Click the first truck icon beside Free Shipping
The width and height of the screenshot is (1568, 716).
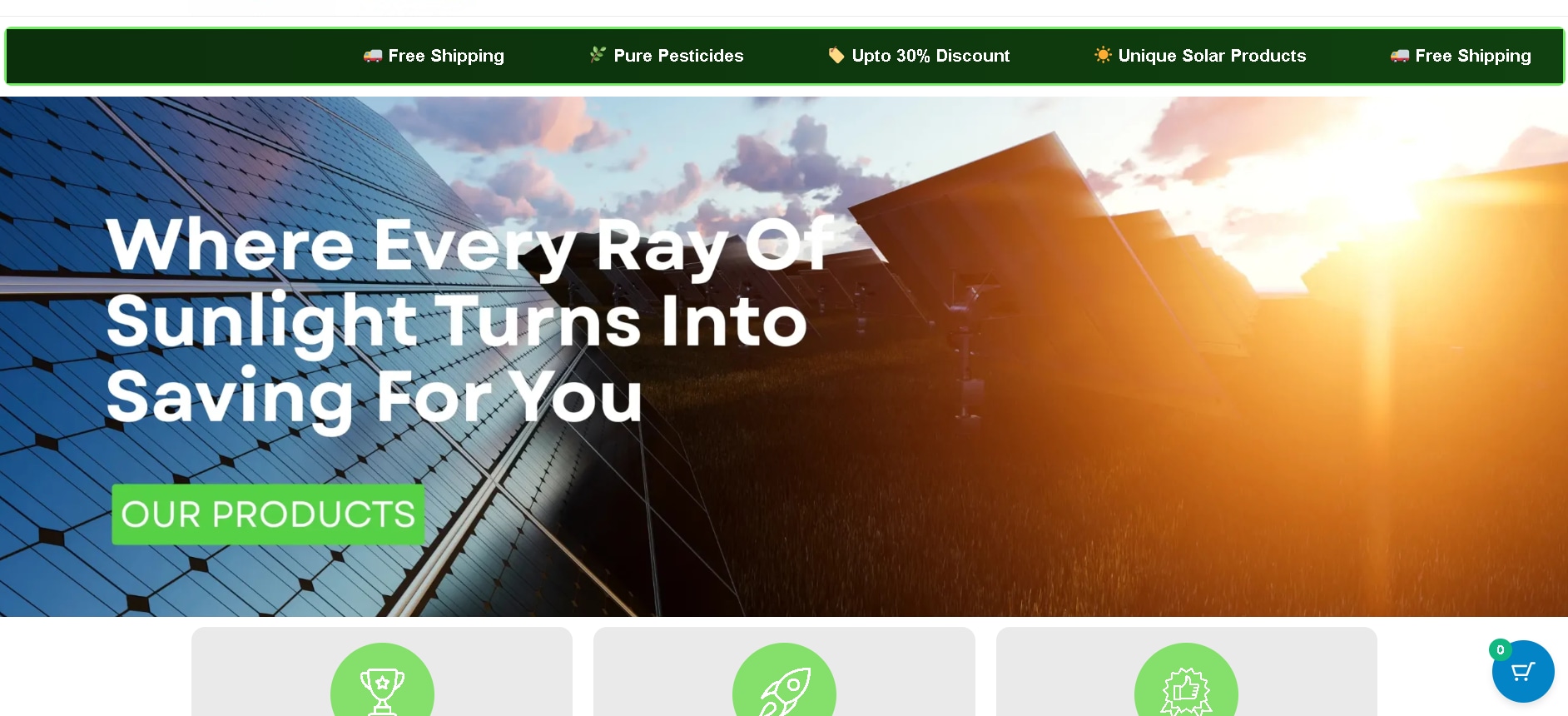point(373,56)
